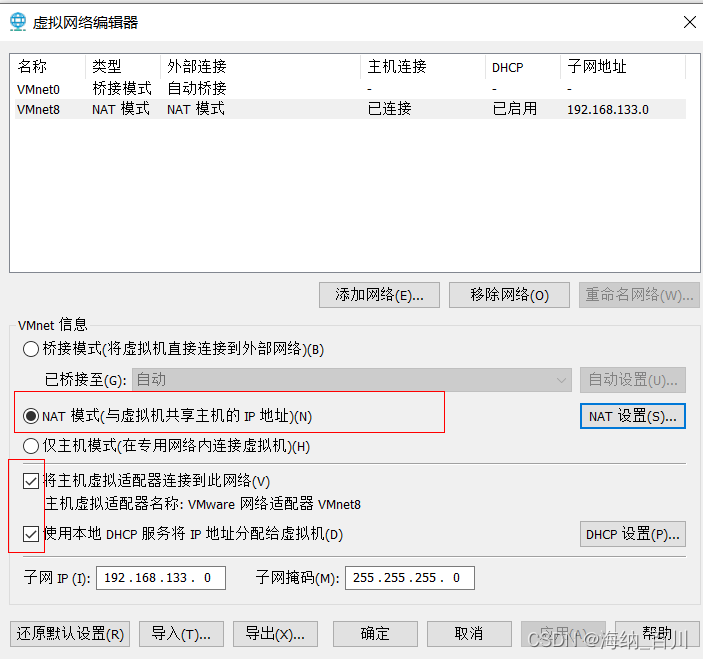703x659 pixels.
Task: Open DHCP 设置(P) dialog
Action: 633,534
